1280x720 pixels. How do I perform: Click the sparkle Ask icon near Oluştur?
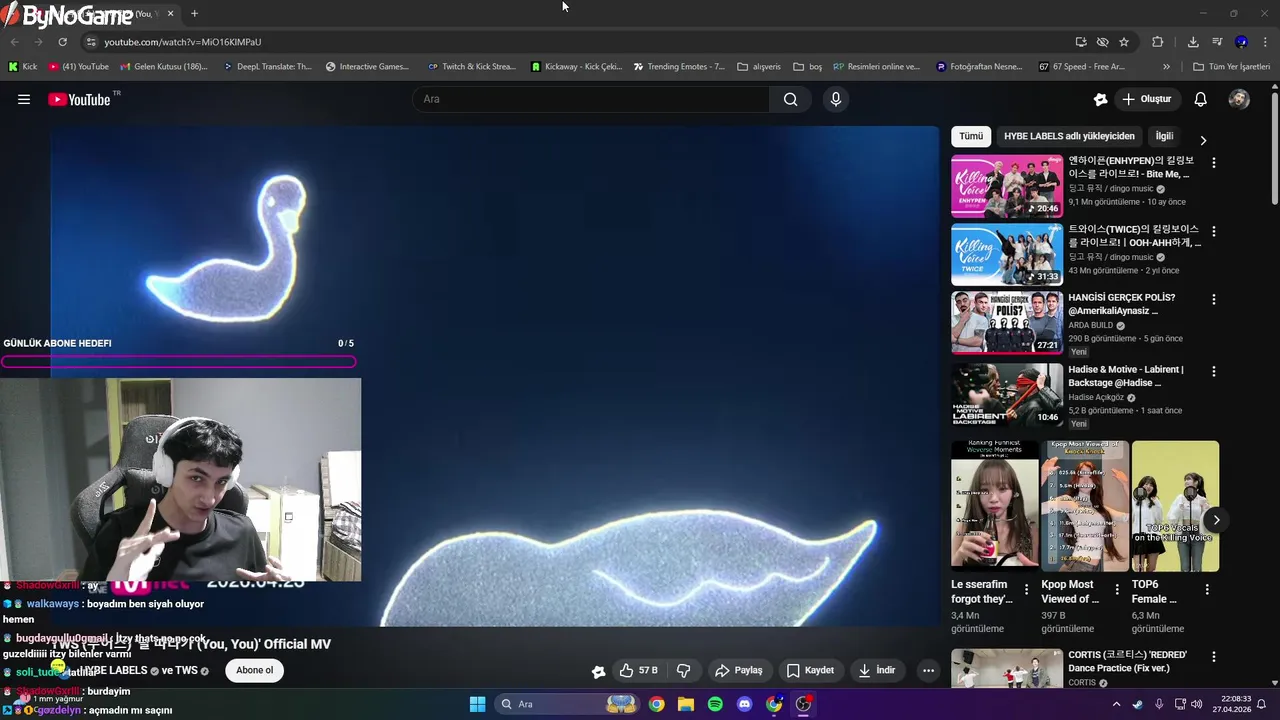[1100, 99]
